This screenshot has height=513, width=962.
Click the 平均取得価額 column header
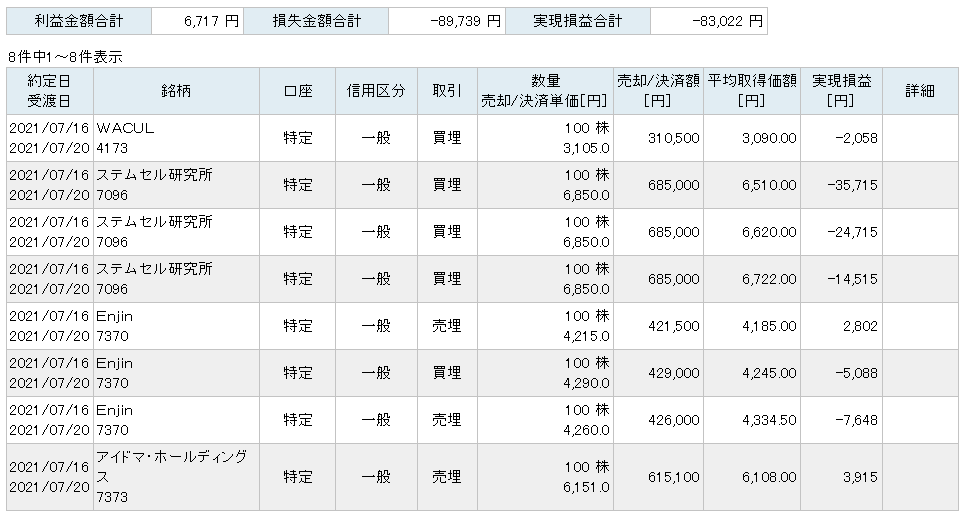coord(752,91)
